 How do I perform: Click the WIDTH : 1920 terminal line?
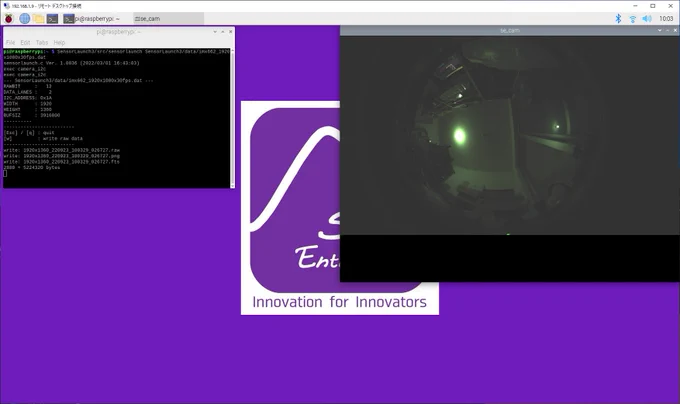[28, 104]
